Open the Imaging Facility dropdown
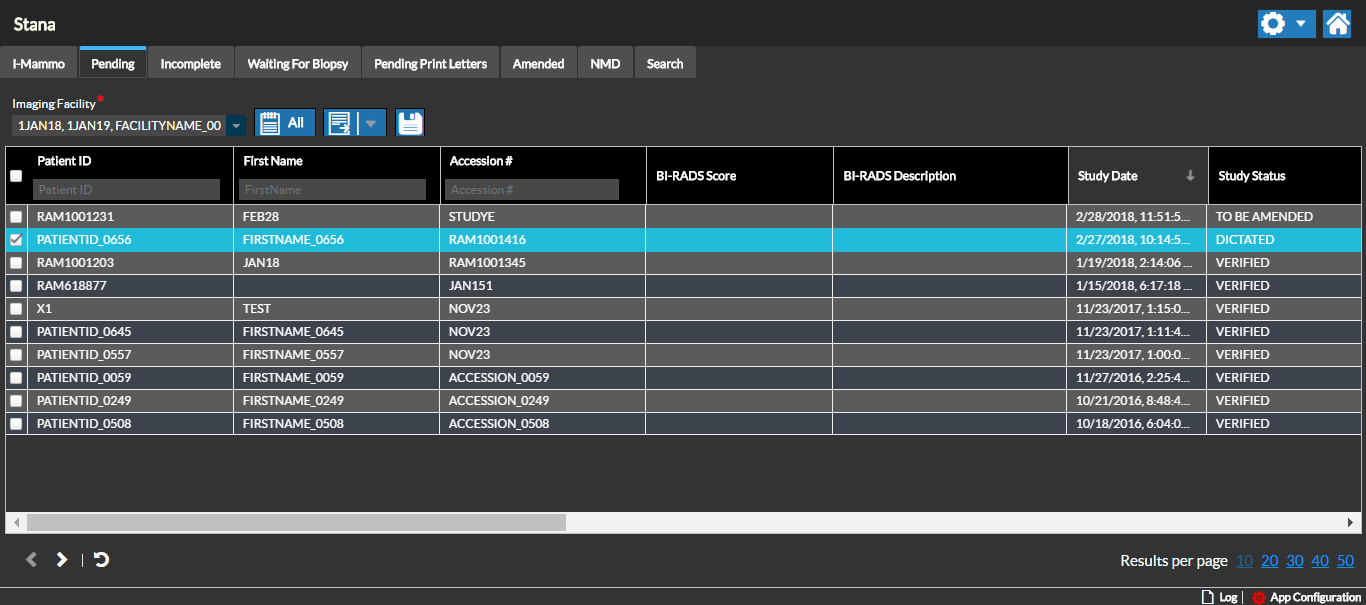This screenshot has height=605, width=1366. tap(236, 126)
